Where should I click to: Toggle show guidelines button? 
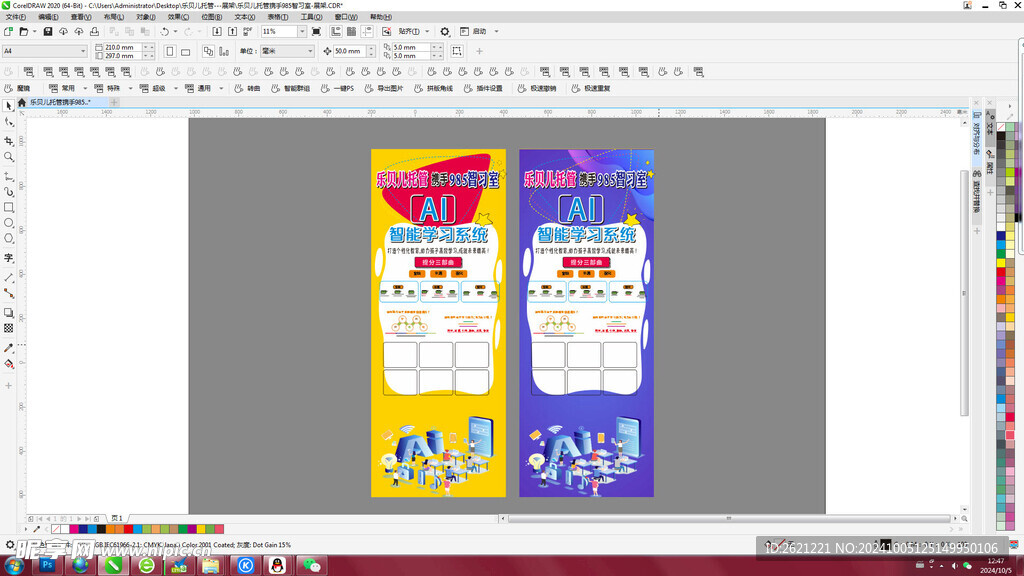pyautogui.click(x=367, y=31)
